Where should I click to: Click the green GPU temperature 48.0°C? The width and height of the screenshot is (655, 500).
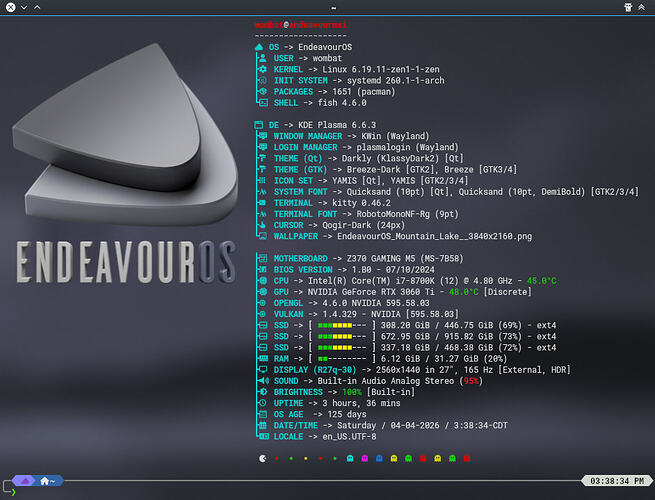[463, 292]
